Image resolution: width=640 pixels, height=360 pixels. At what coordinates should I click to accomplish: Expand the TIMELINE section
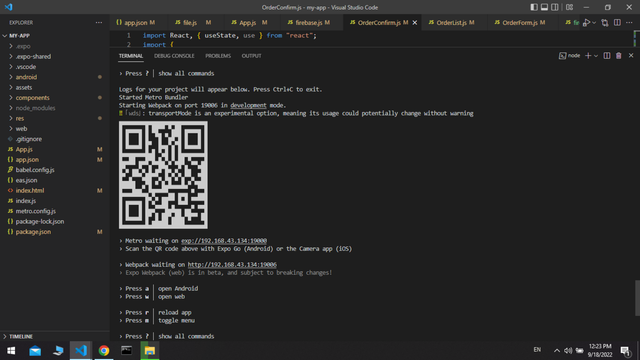click(x=55, y=336)
